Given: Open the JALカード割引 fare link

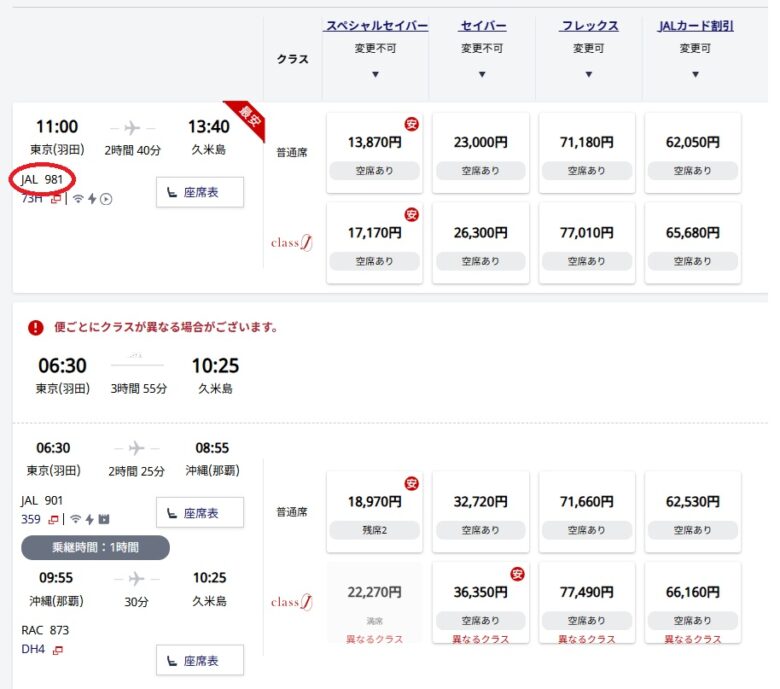Looking at the screenshot, I should click(695, 26).
